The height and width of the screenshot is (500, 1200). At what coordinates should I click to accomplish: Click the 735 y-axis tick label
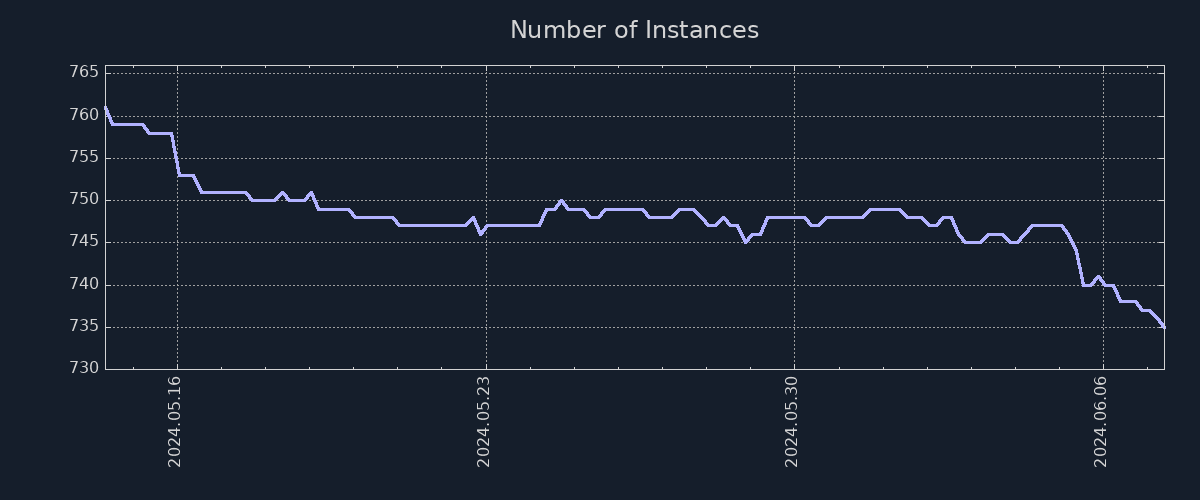pos(84,326)
